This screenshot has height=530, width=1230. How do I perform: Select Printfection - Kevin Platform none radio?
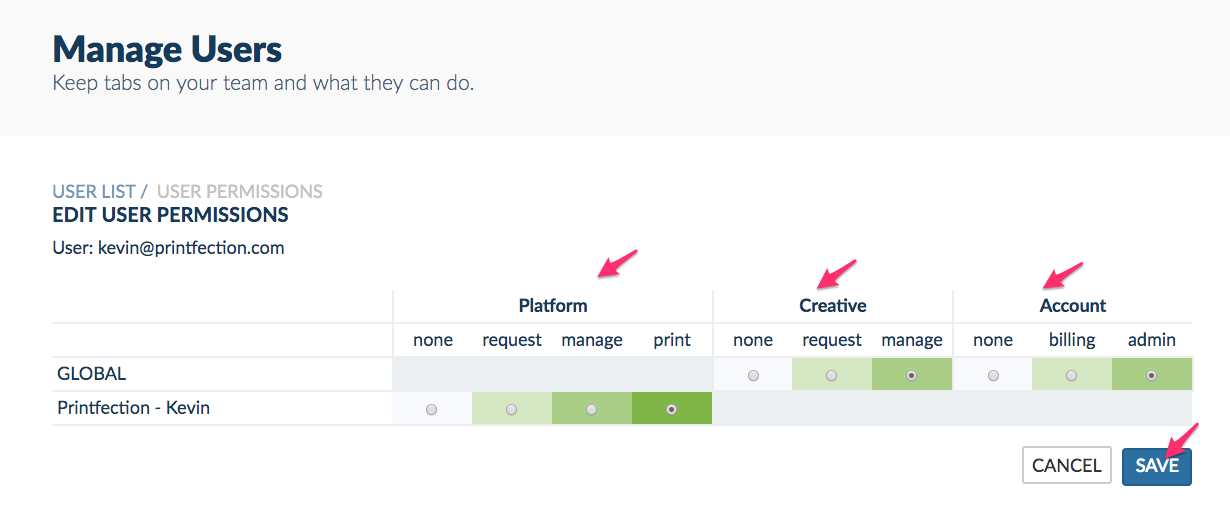point(432,409)
